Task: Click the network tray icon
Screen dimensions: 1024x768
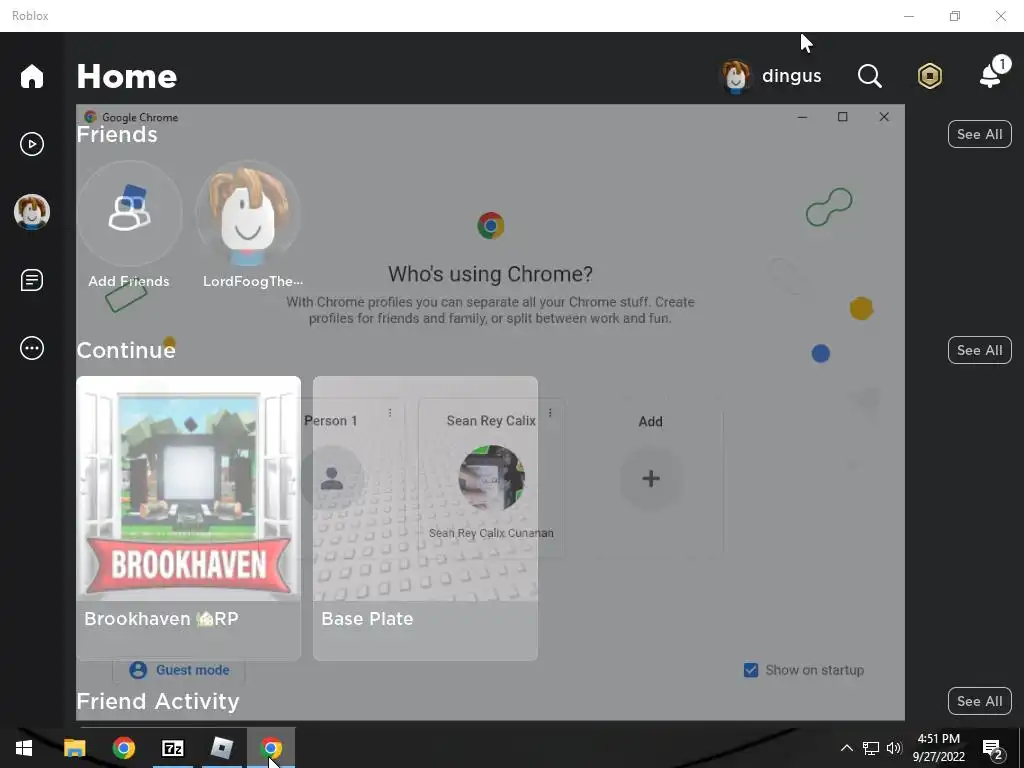Action: point(871,748)
